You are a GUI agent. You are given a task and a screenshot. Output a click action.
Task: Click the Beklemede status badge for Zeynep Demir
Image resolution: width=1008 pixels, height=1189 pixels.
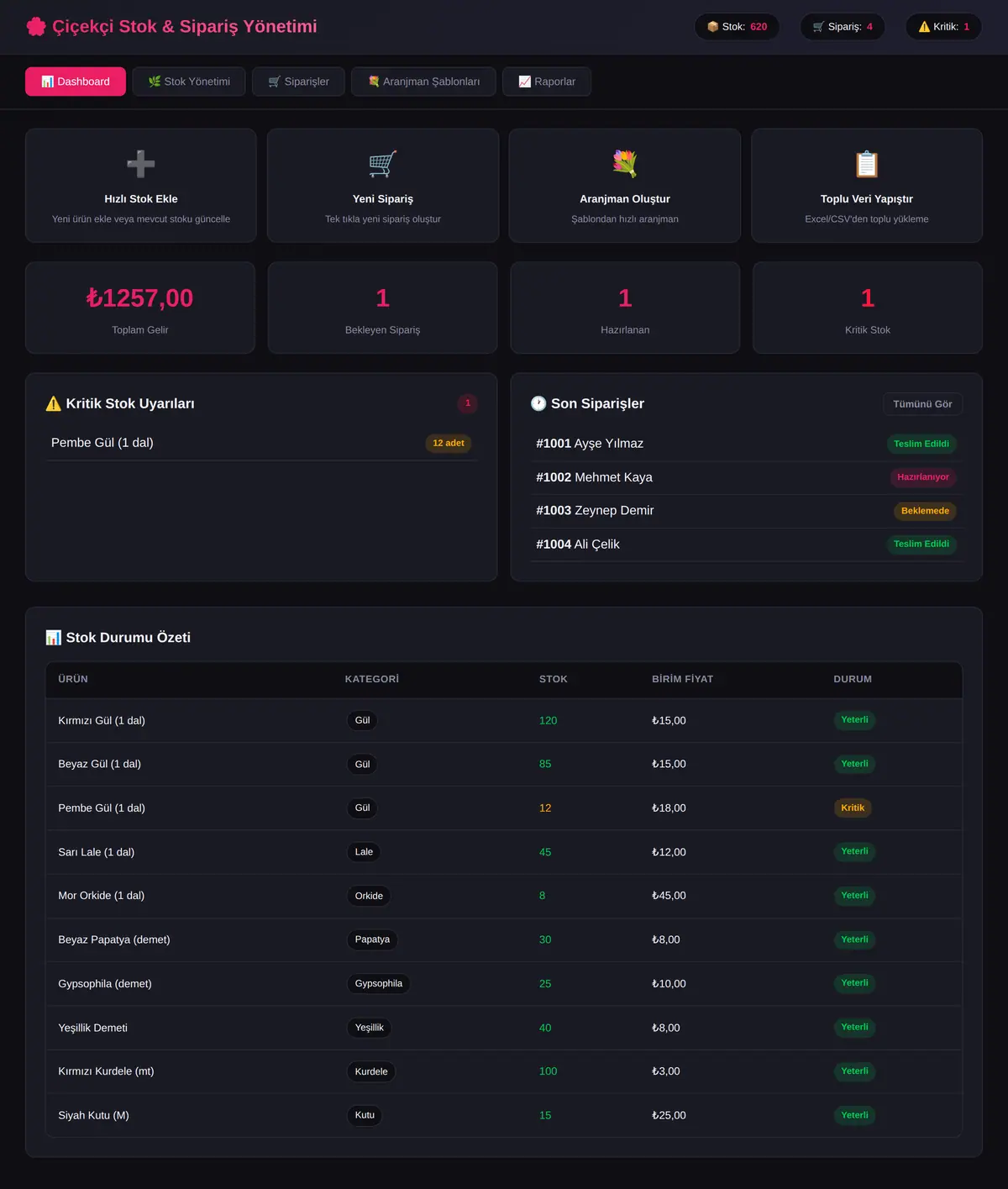coord(925,511)
